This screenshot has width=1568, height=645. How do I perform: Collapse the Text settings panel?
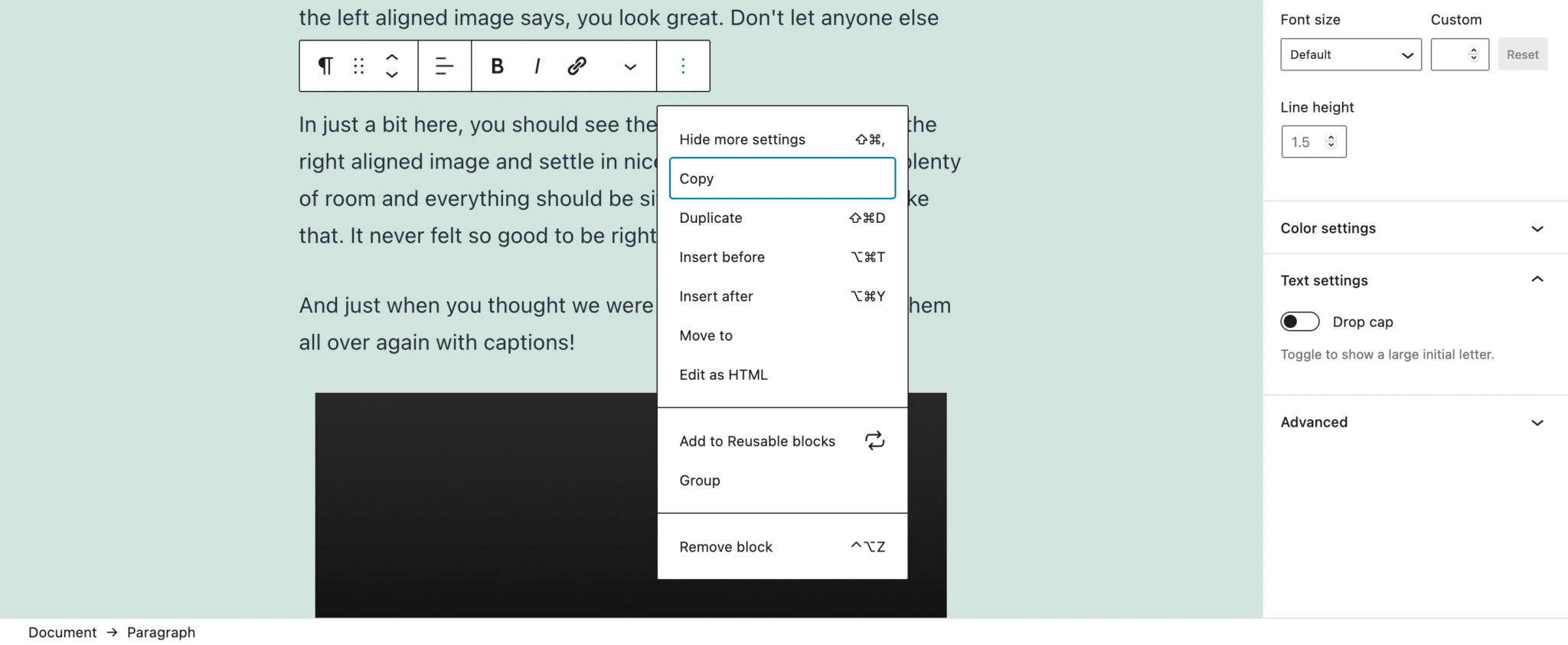(x=1415, y=280)
